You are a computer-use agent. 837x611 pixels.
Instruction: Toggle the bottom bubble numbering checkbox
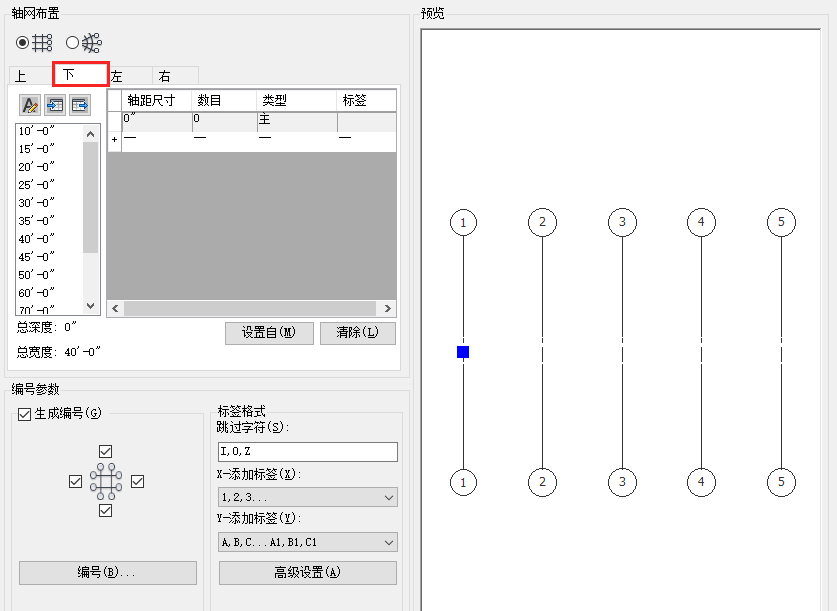[x=106, y=511]
